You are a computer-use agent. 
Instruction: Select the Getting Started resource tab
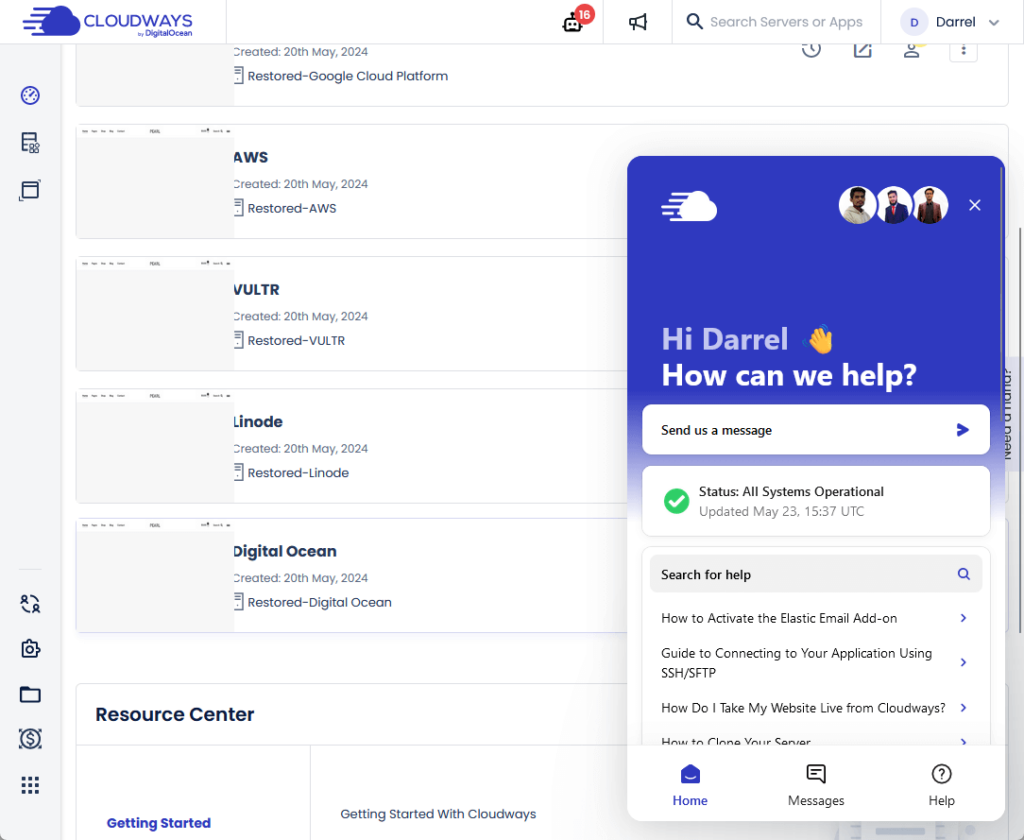(159, 823)
